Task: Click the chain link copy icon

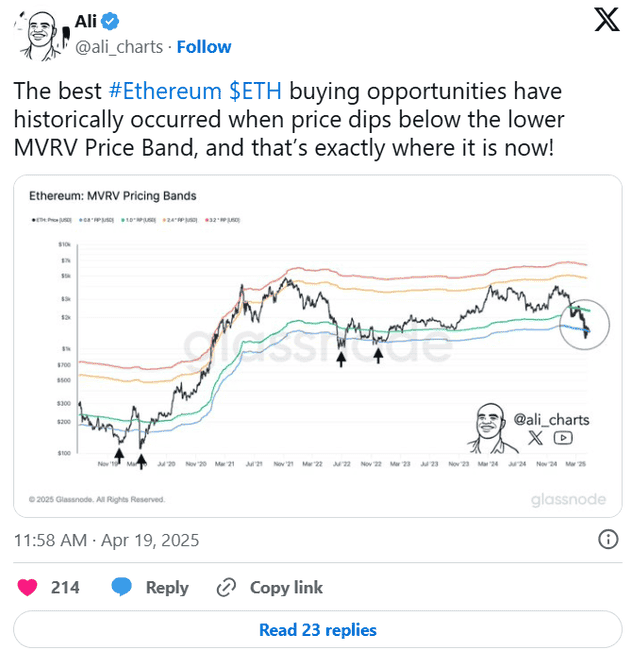Action: [226, 587]
